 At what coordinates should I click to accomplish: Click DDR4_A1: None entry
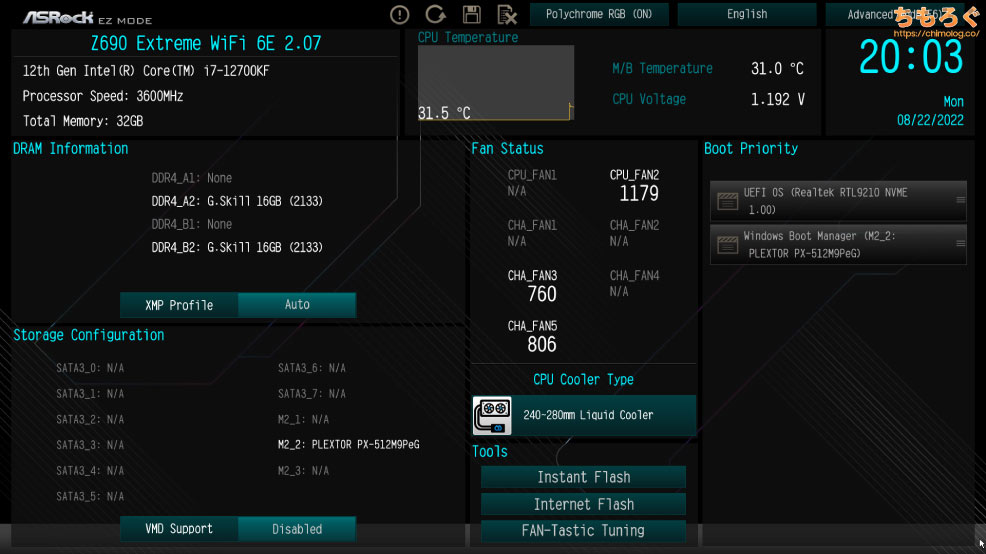point(192,179)
